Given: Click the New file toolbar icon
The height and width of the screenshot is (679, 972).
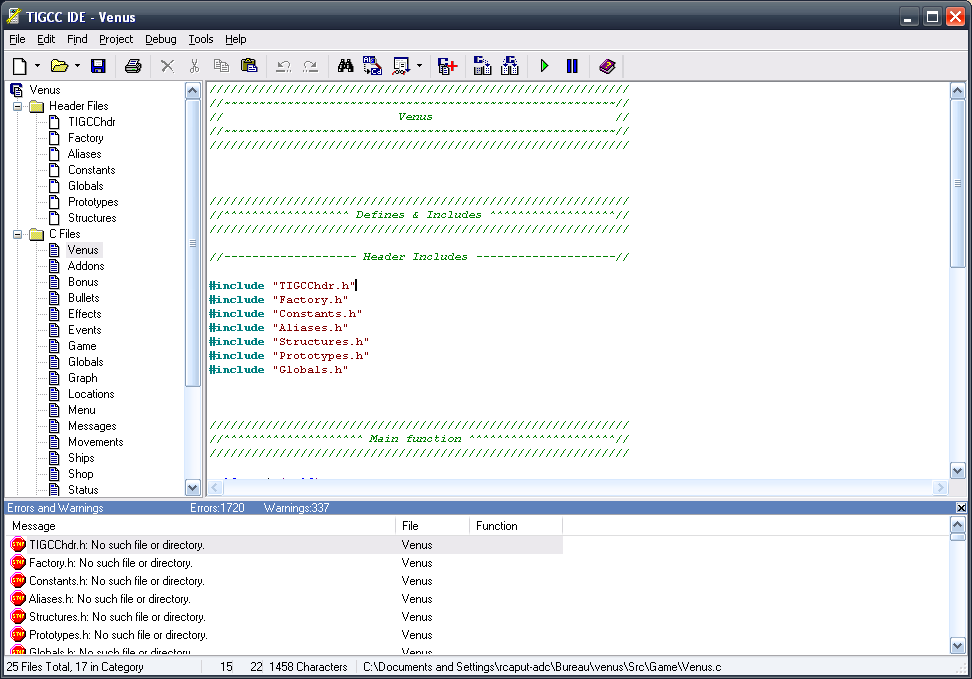Looking at the screenshot, I should [19, 66].
